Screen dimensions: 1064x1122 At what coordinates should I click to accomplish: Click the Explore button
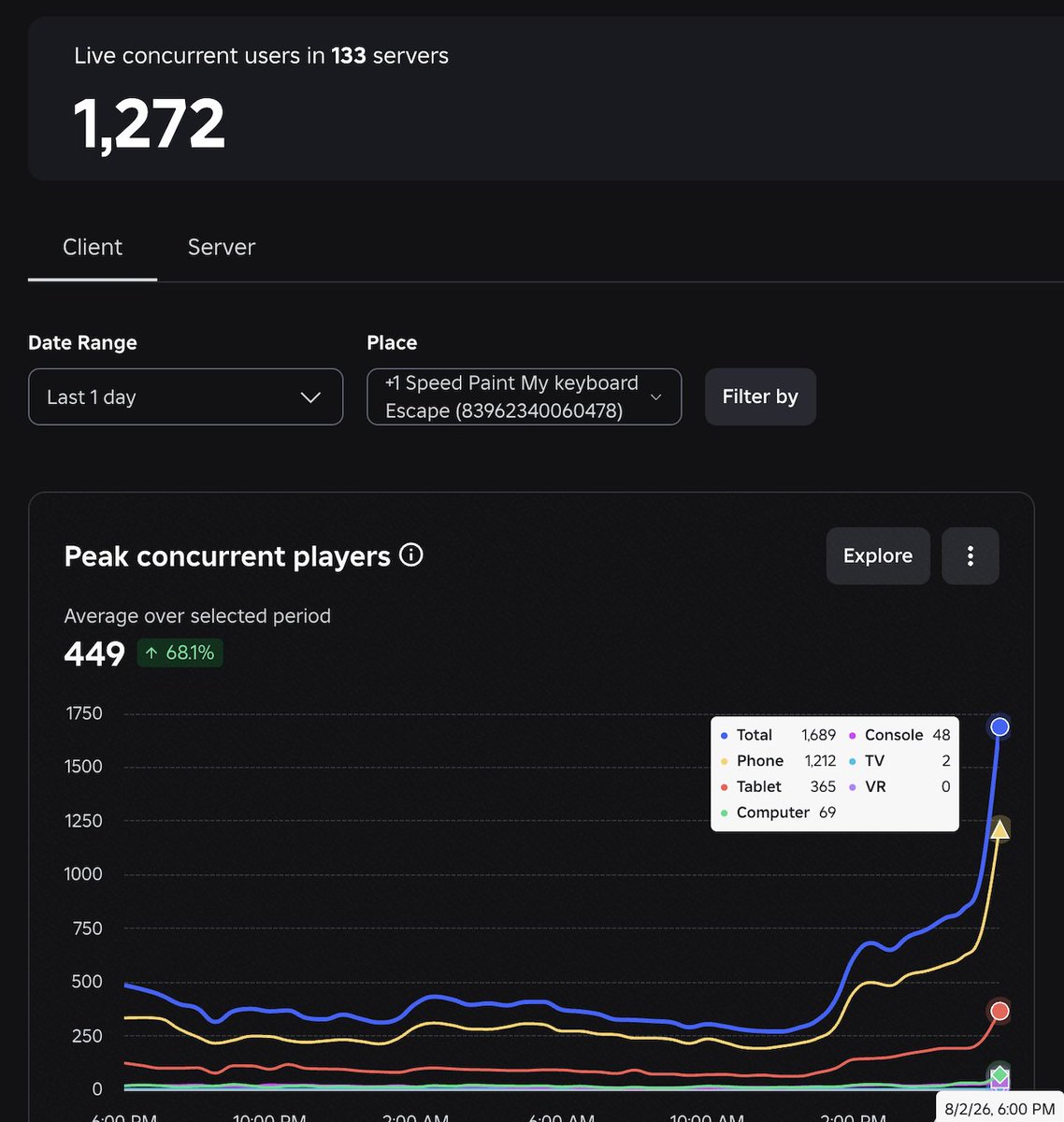click(878, 555)
